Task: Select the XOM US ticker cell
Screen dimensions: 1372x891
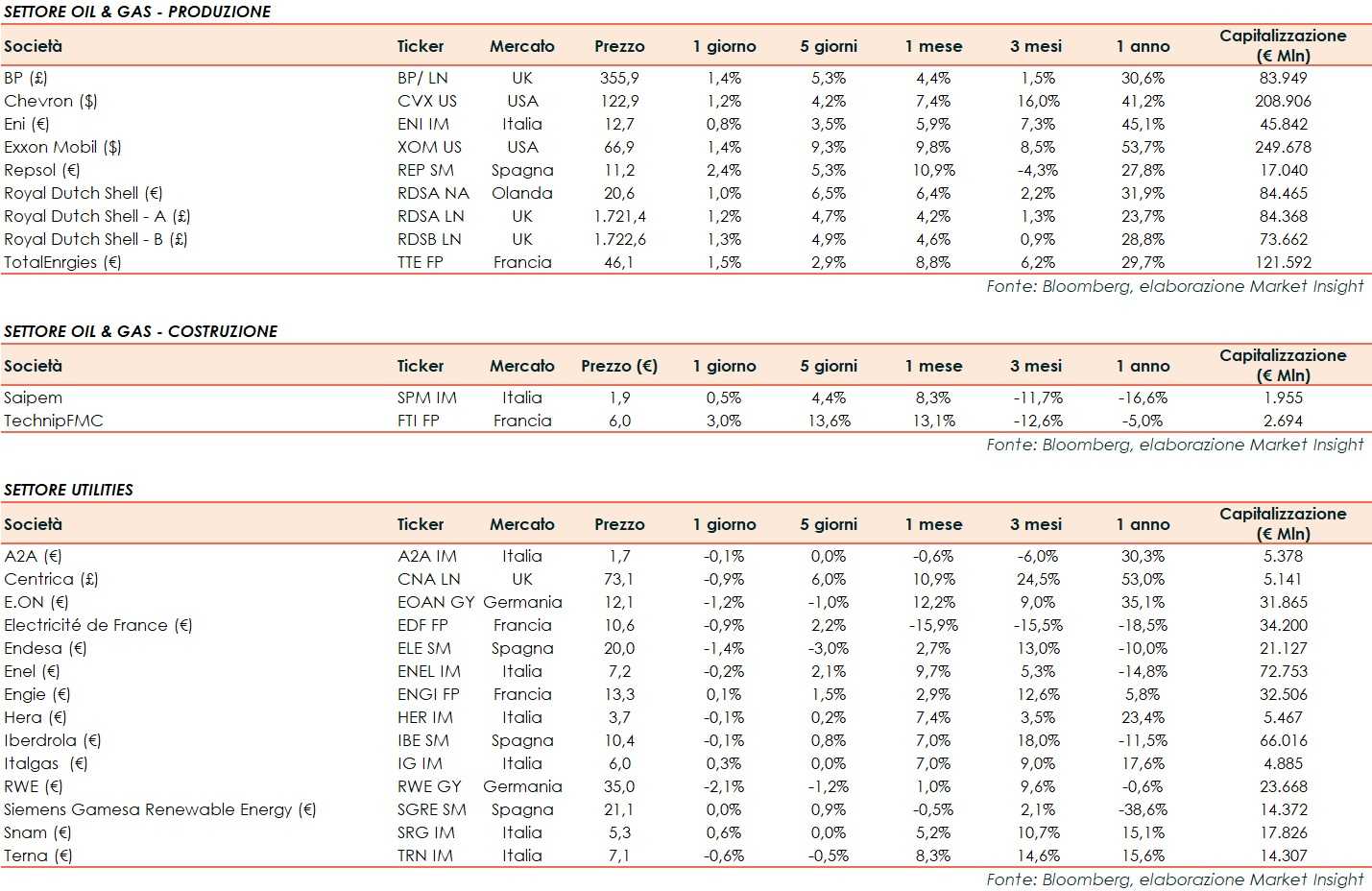Action: pos(429,147)
